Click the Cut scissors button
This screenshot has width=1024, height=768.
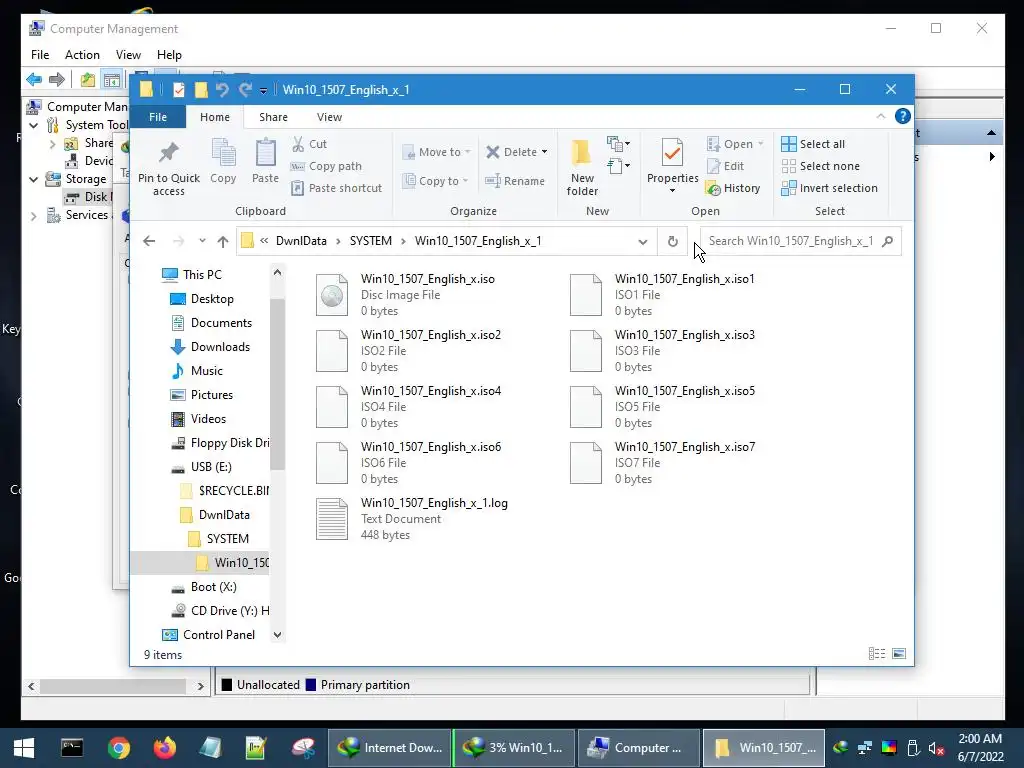click(309, 144)
